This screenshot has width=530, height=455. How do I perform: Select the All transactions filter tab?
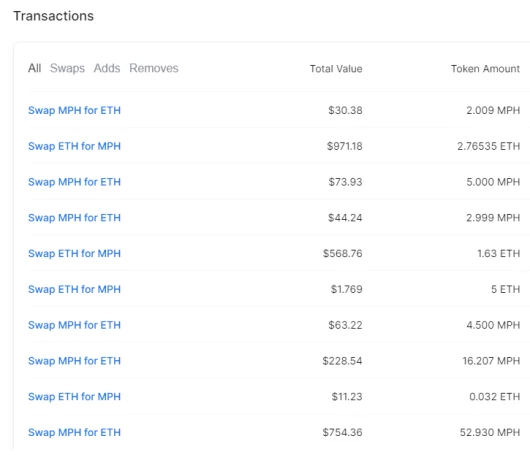34,68
